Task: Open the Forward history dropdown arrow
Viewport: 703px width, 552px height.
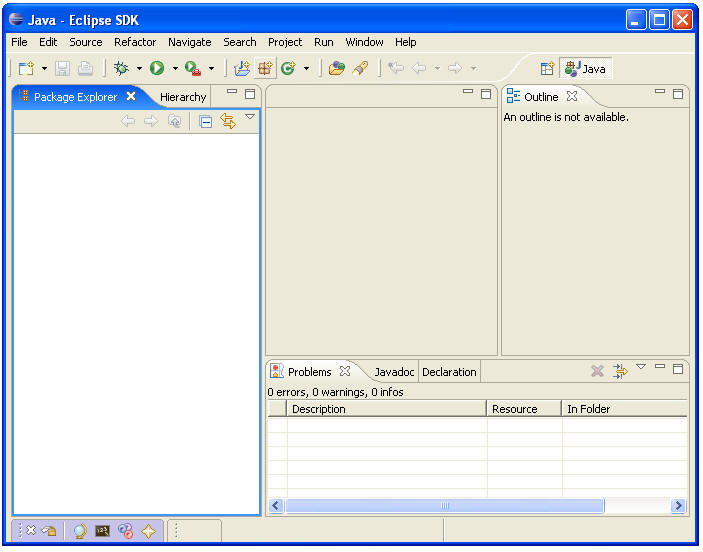Action: 474,69
